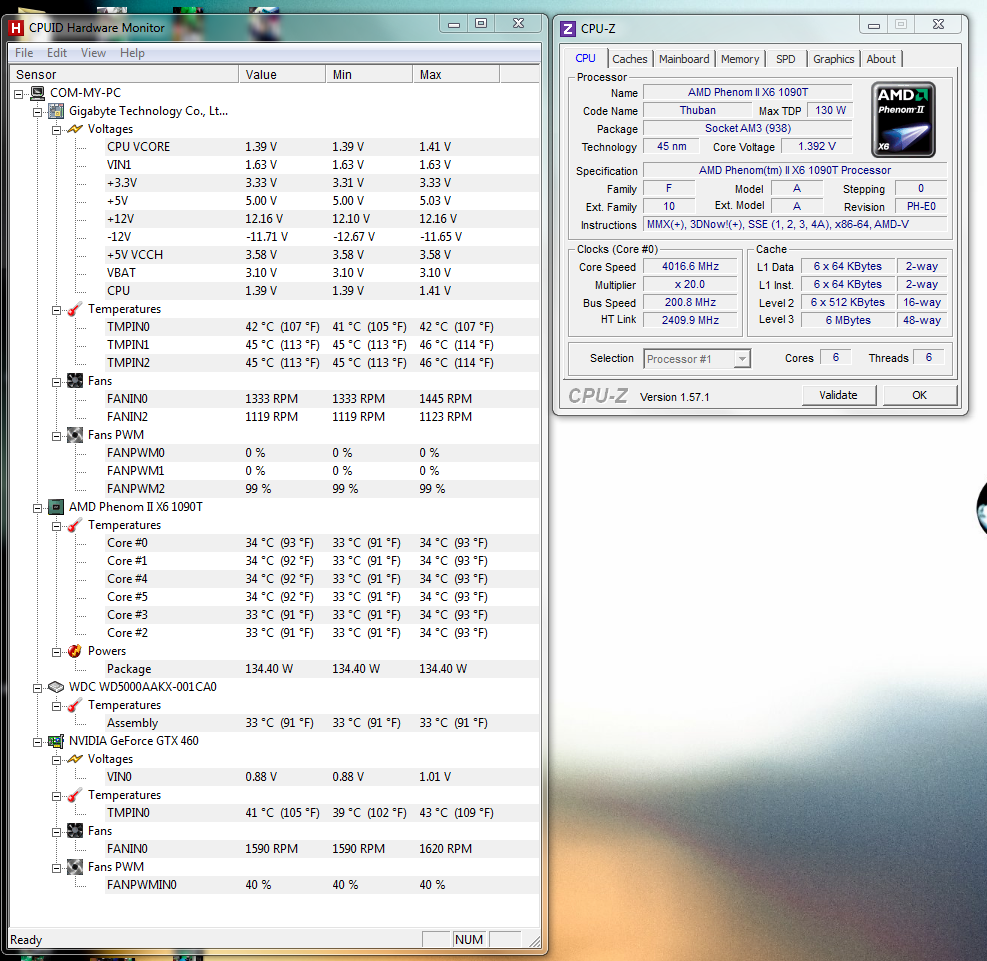The height and width of the screenshot is (961, 987).
Task: Open the View menu in Hardware Monitor
Action: pos(93,53)
